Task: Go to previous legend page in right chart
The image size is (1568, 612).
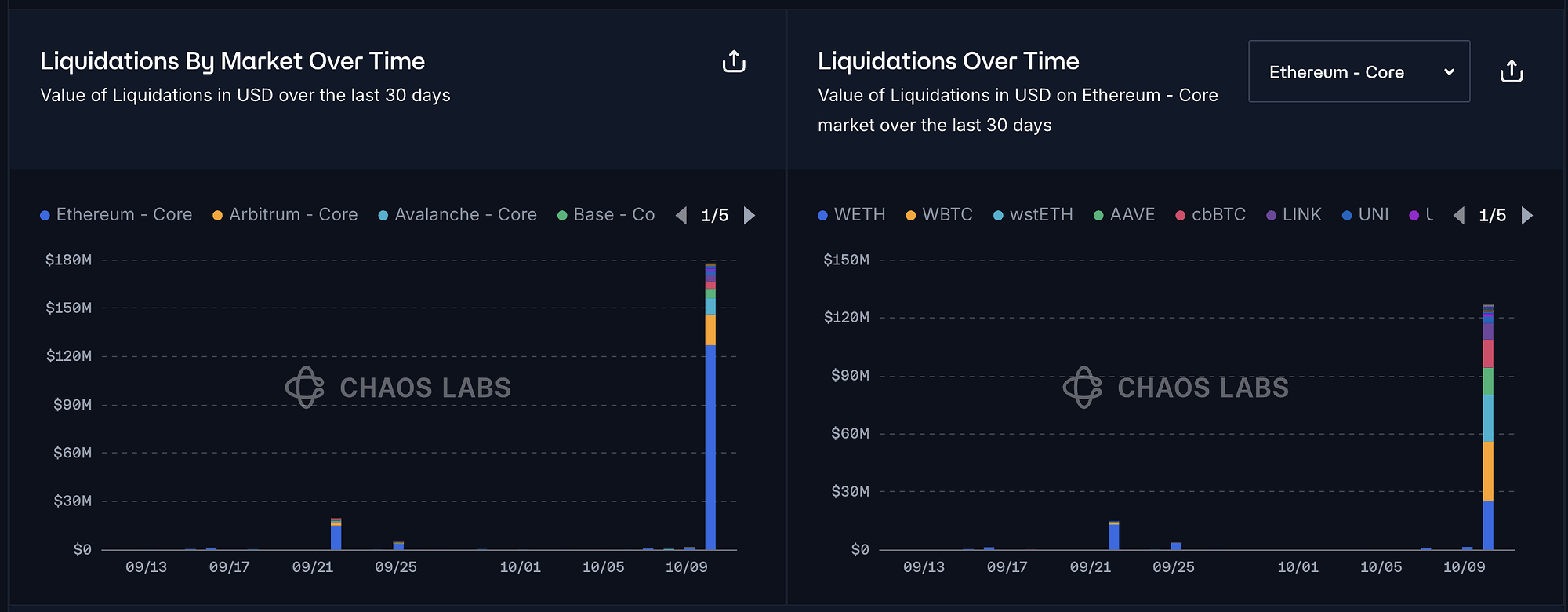Action: point(1458,215)
